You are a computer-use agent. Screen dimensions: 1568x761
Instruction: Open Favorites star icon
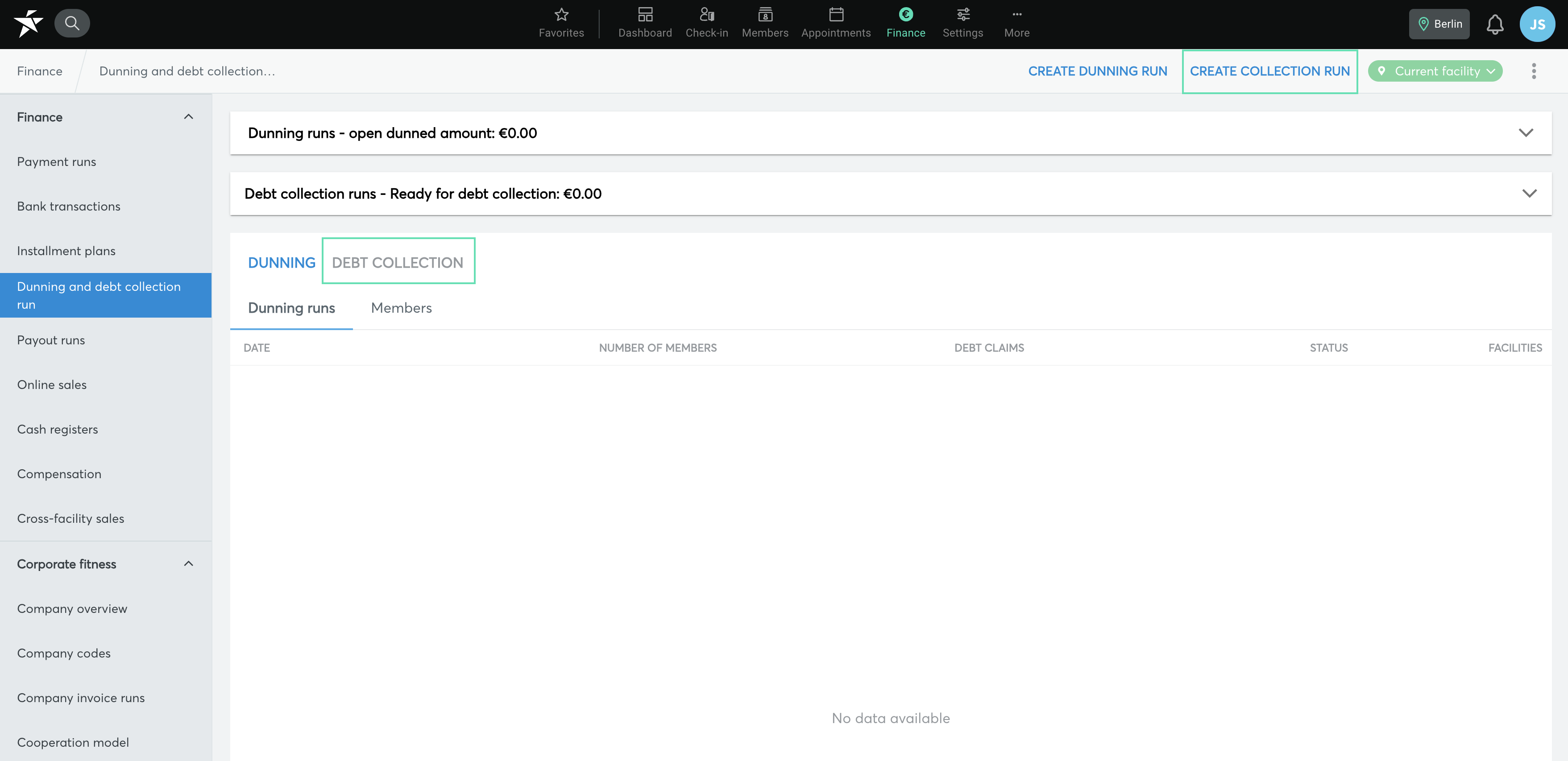pyautogui.click(x=561, y=24)
